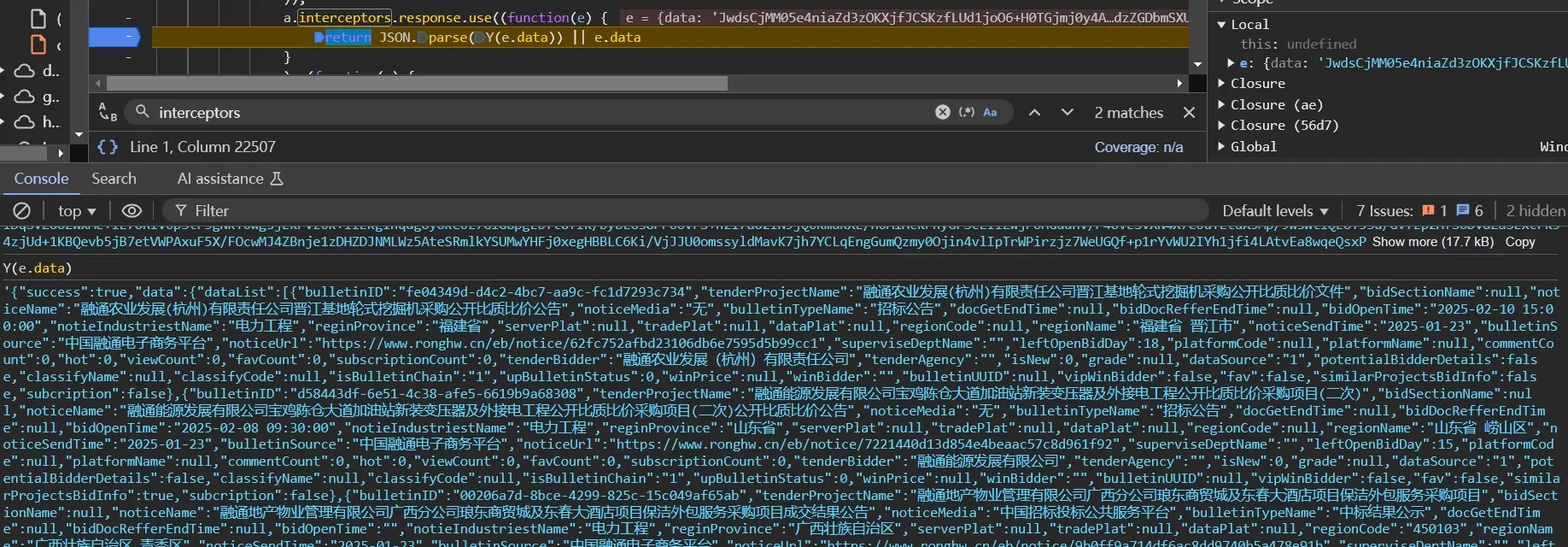The width and height of the screenshot is (1568, 547).
Task: Toggle match case Aa option
Action: (990, 112)
